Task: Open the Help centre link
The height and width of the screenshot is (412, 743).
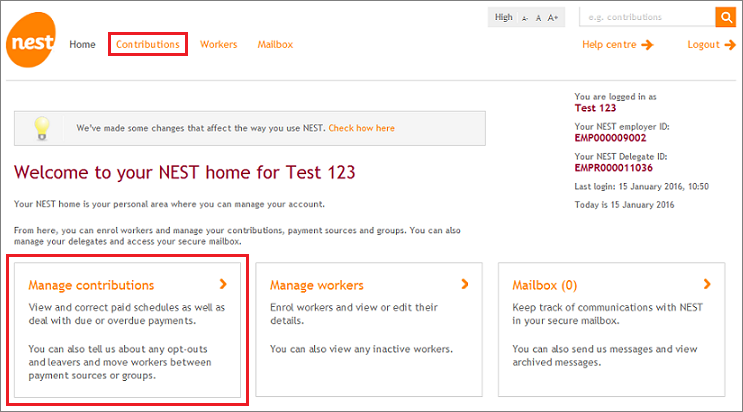Action: pyautogui.click(x=610, y=45)
